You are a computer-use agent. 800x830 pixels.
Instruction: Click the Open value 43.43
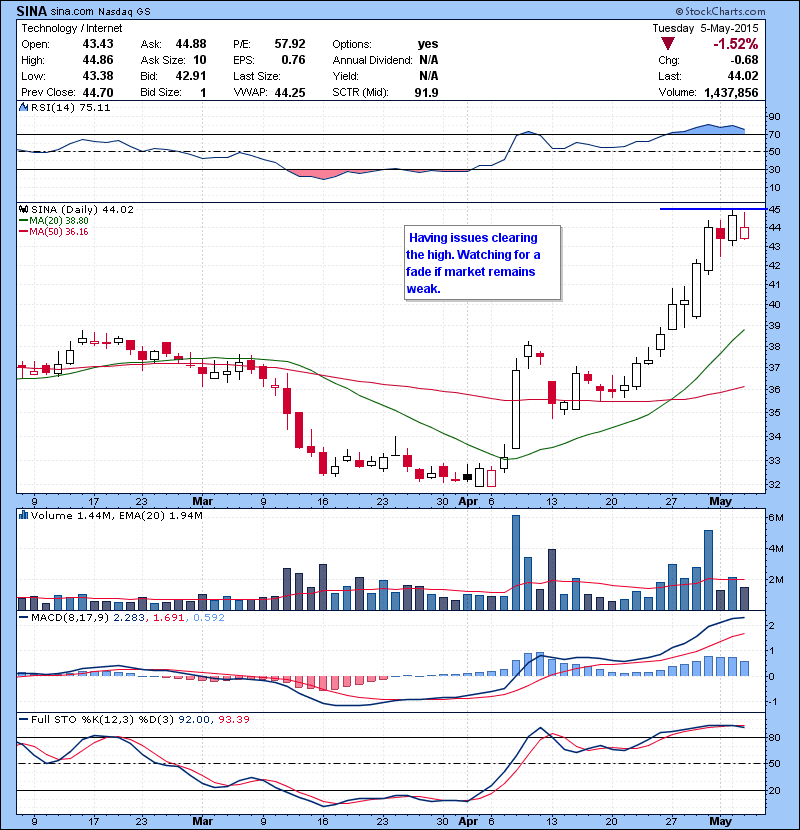pos(98,44)
